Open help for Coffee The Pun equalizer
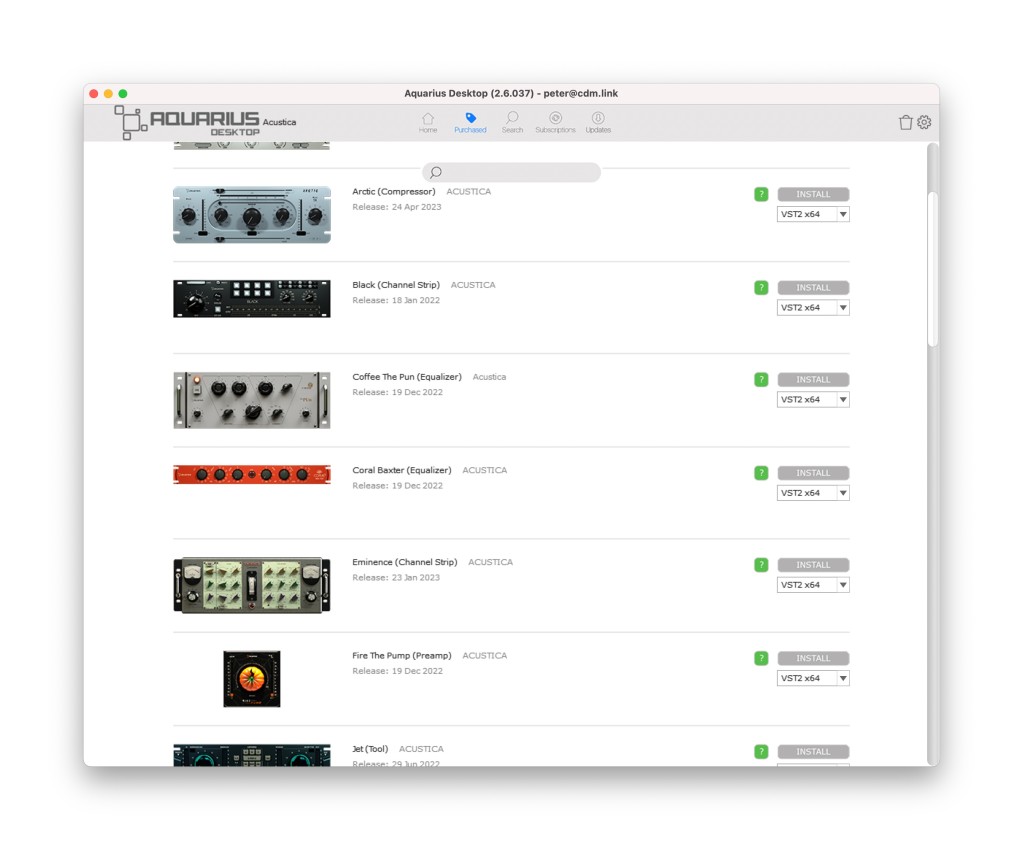1023x850 pixels. [761, 380]
